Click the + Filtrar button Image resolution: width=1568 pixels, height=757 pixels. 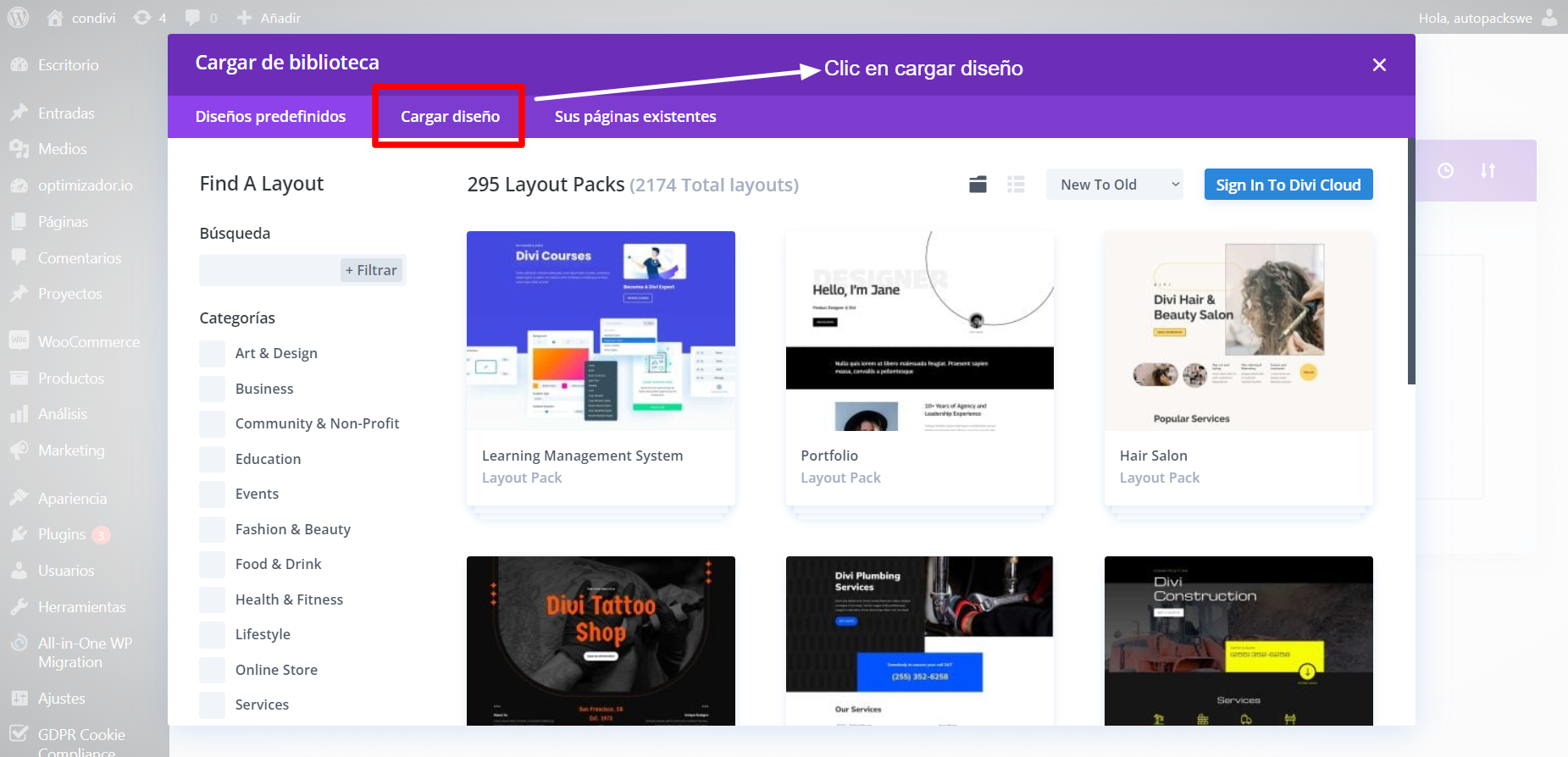point(371,270)
